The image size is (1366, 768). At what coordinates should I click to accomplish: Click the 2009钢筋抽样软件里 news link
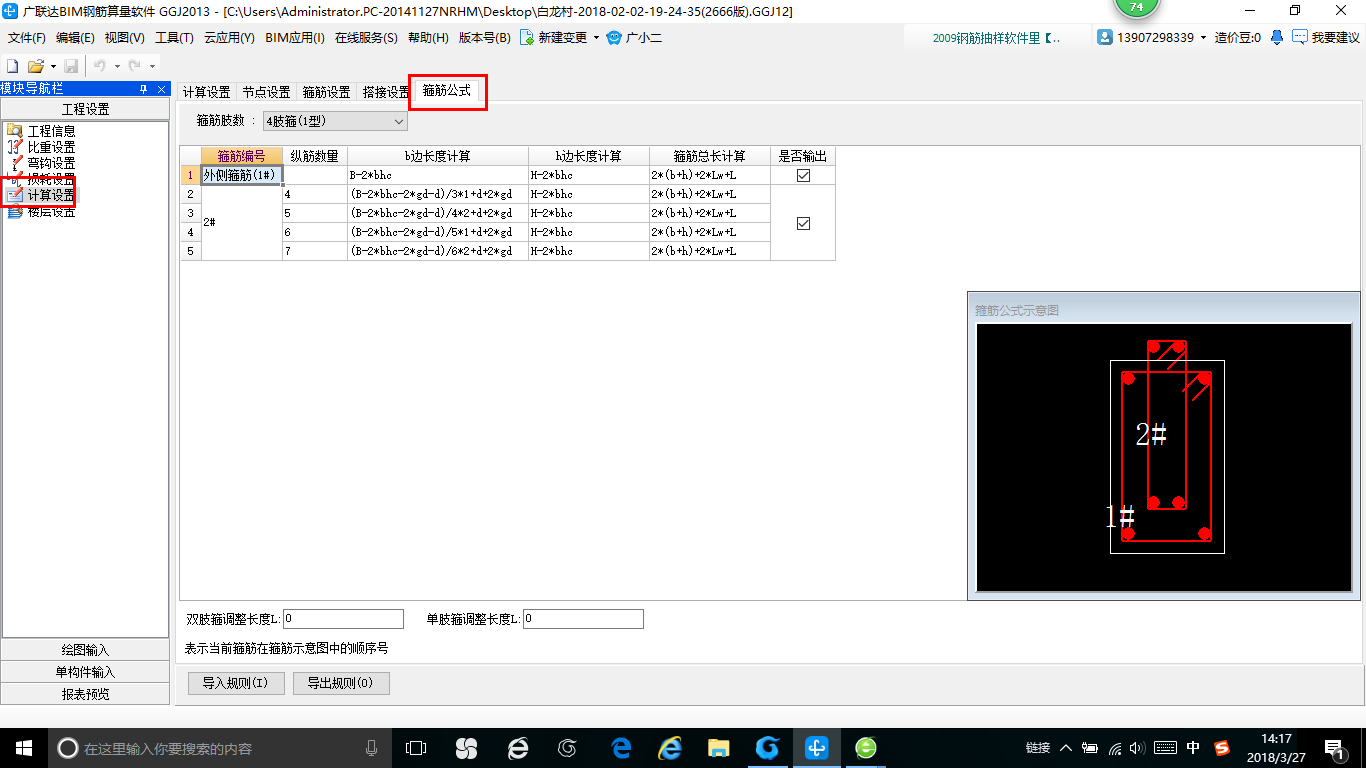(x=997, y=37)
